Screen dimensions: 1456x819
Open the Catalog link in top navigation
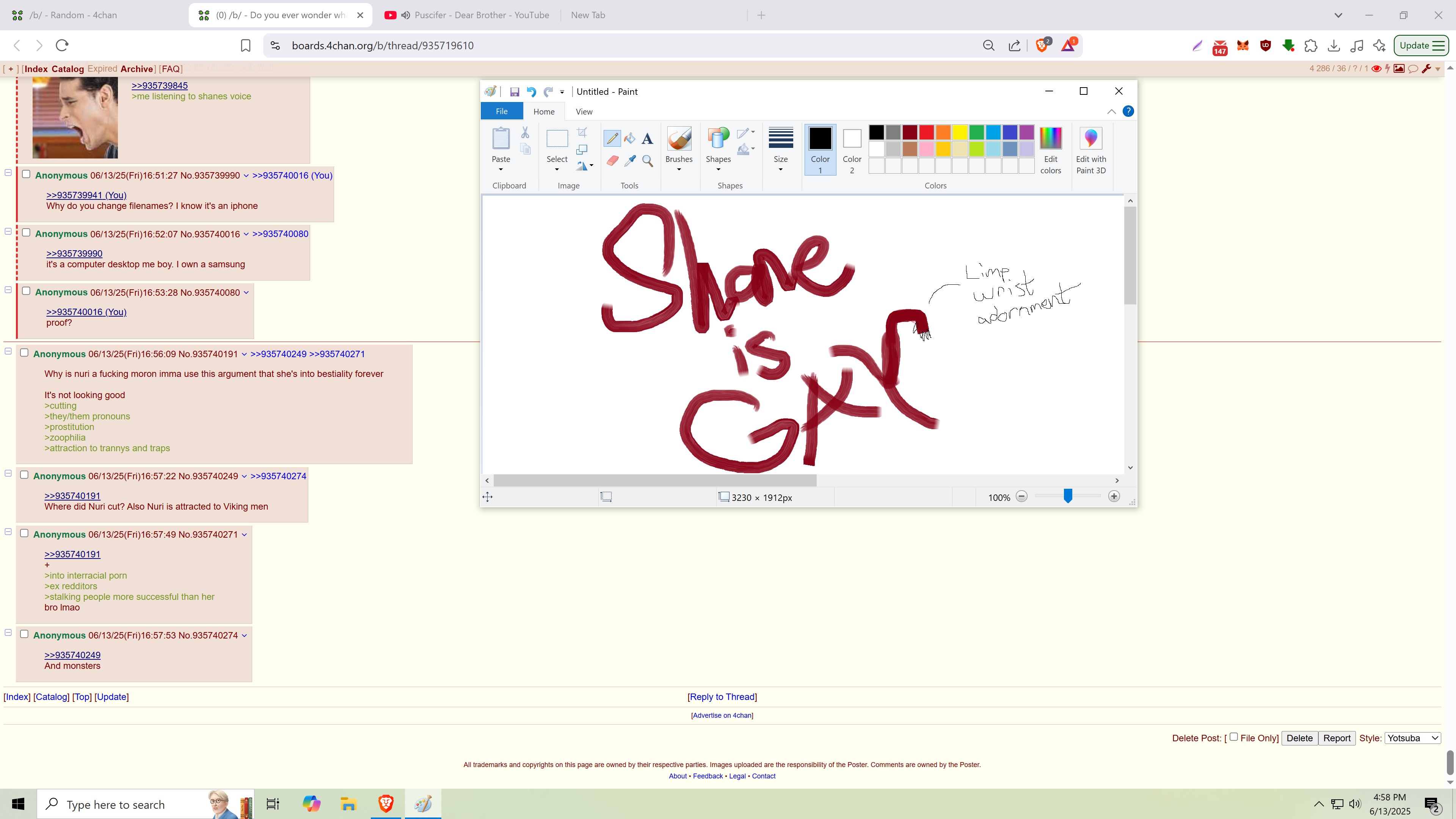[x=67, y=68]
